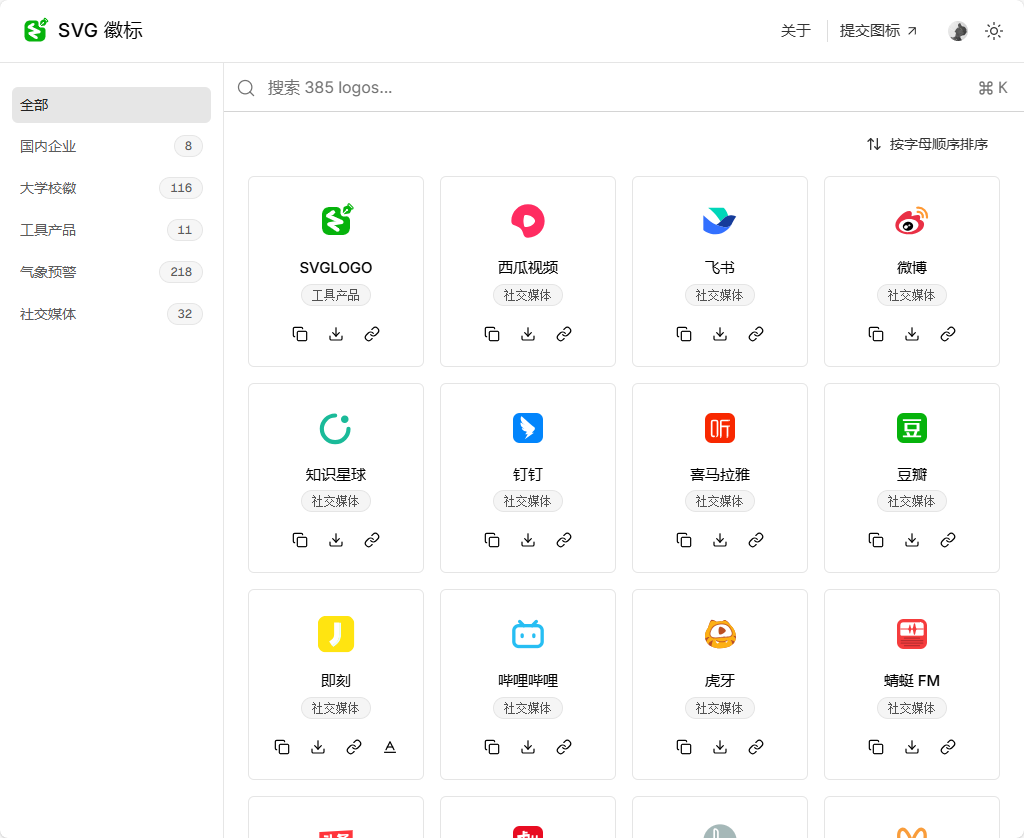
Task: Copy the 钉钉 logo SVG
Action: point(492,540)
